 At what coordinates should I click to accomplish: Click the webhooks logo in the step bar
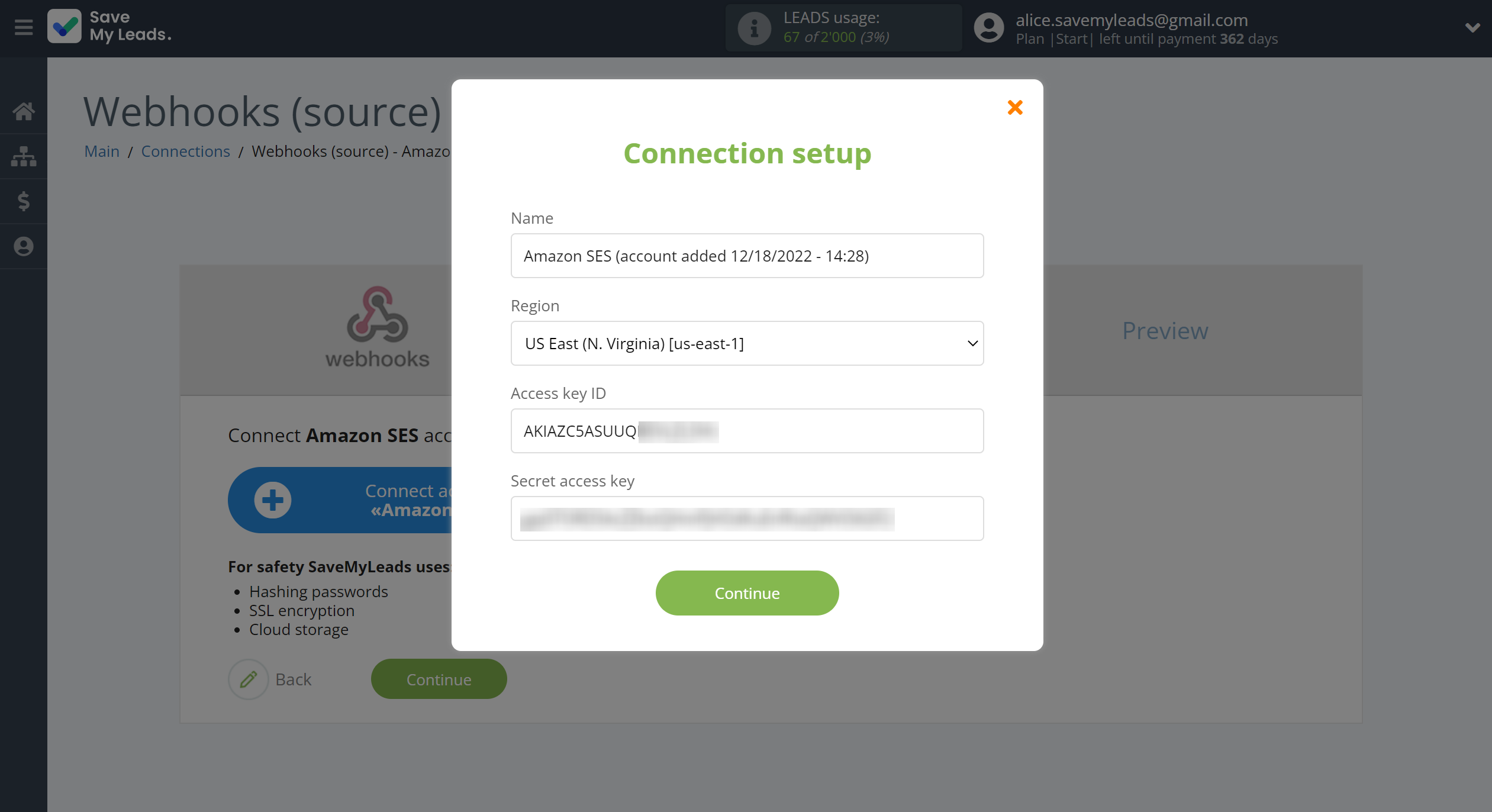(x=377, y=327)
